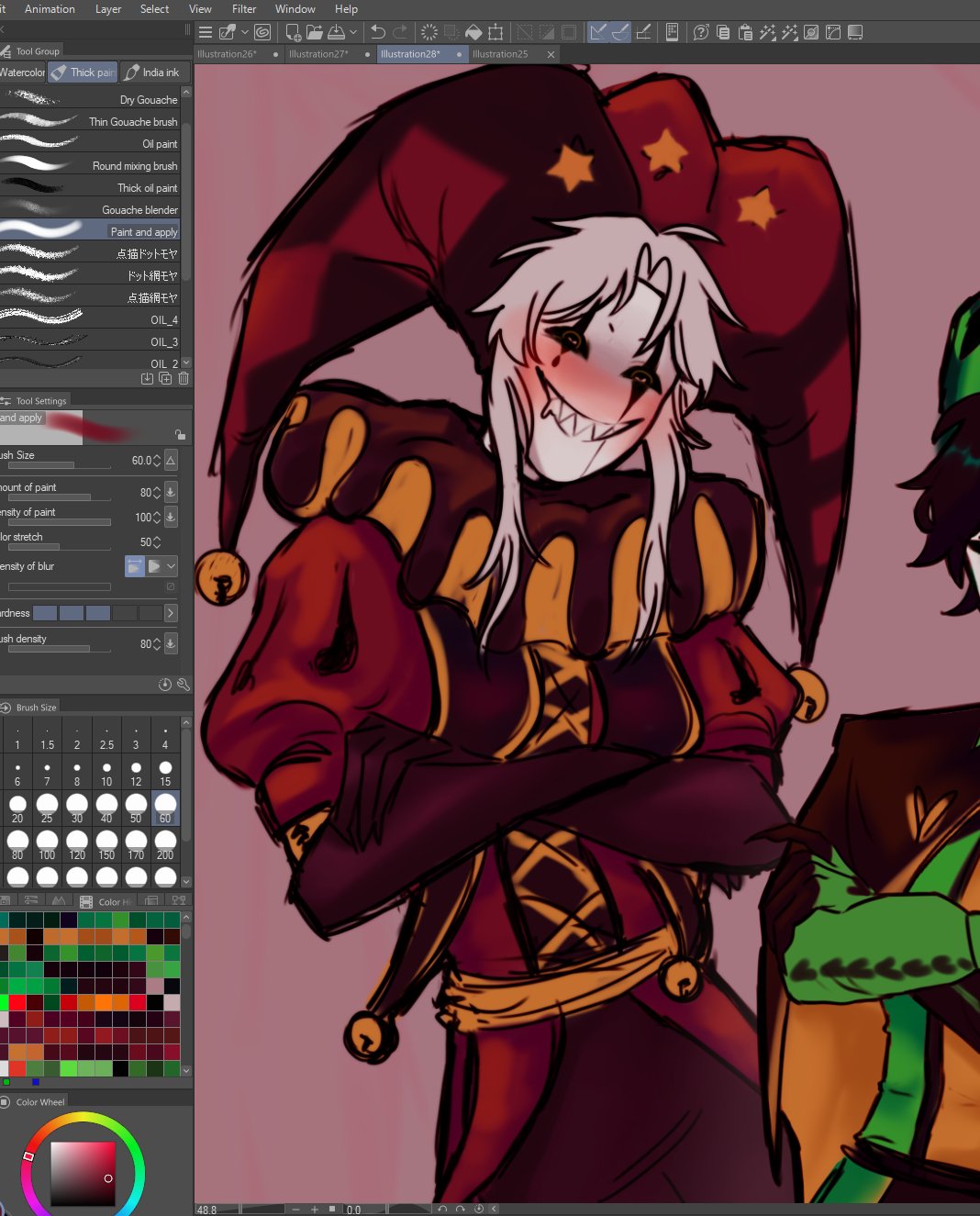This screenshot has height=1216, width=980.
Task: Select brush size preset 15
Action: tap(165, 772)
